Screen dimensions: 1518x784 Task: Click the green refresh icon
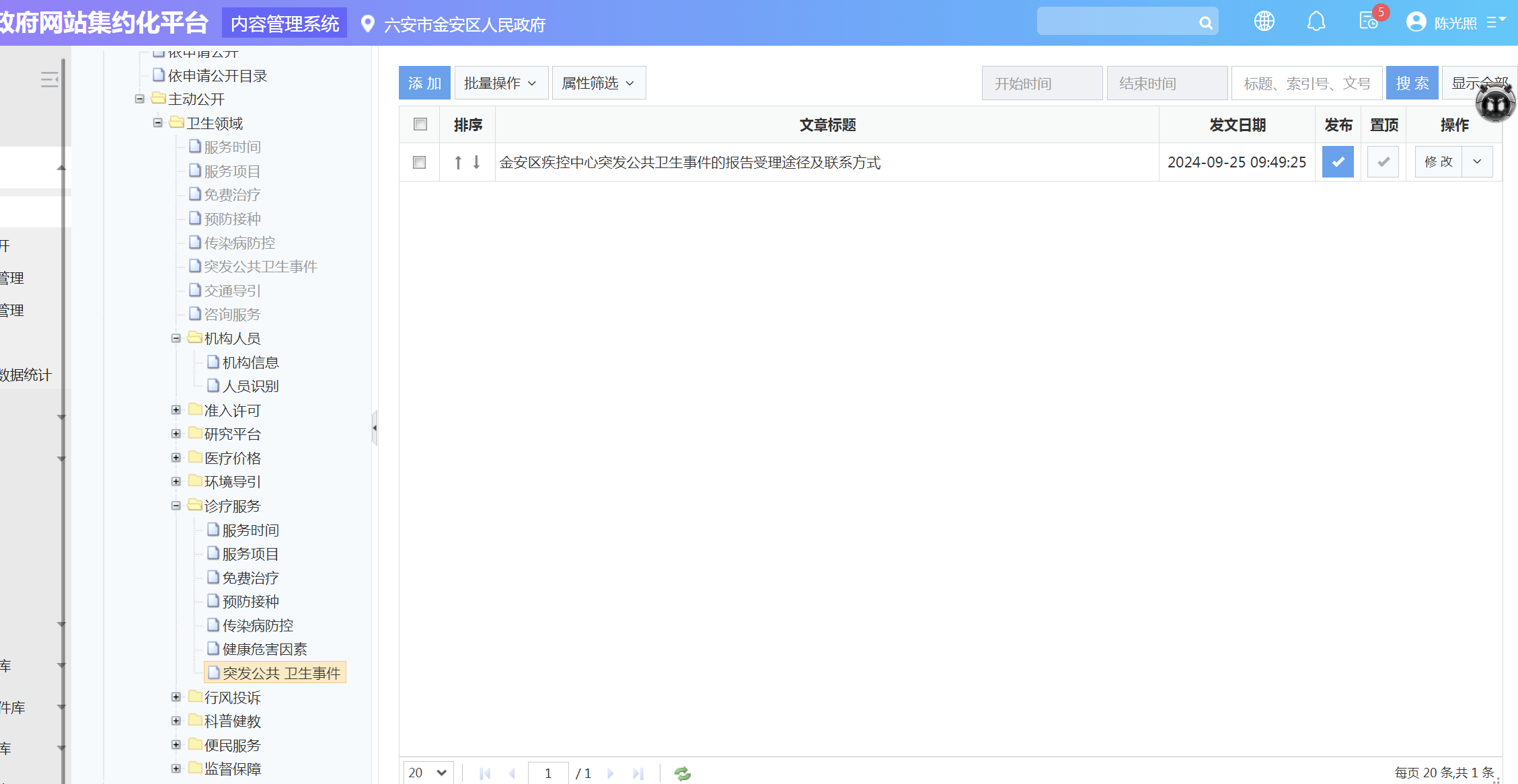(x=682, y=773)
